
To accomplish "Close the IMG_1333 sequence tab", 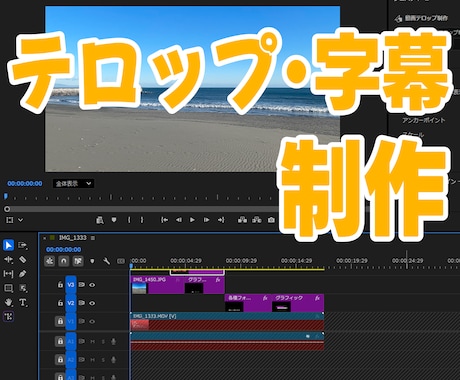I will [x=44, y=238].
